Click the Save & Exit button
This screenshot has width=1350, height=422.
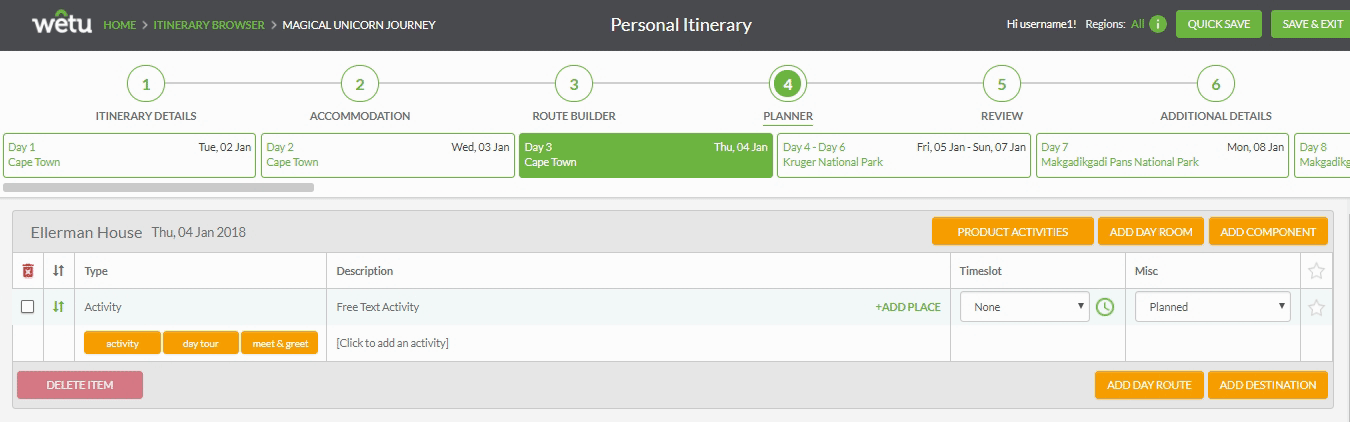(x=1311, y=24)
